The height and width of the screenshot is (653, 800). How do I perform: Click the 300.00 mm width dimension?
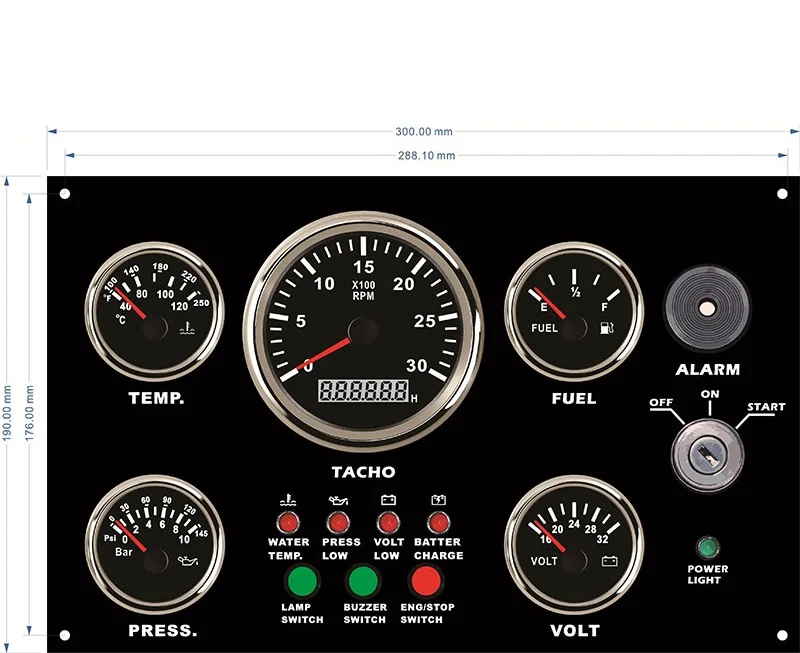point(423,132)
